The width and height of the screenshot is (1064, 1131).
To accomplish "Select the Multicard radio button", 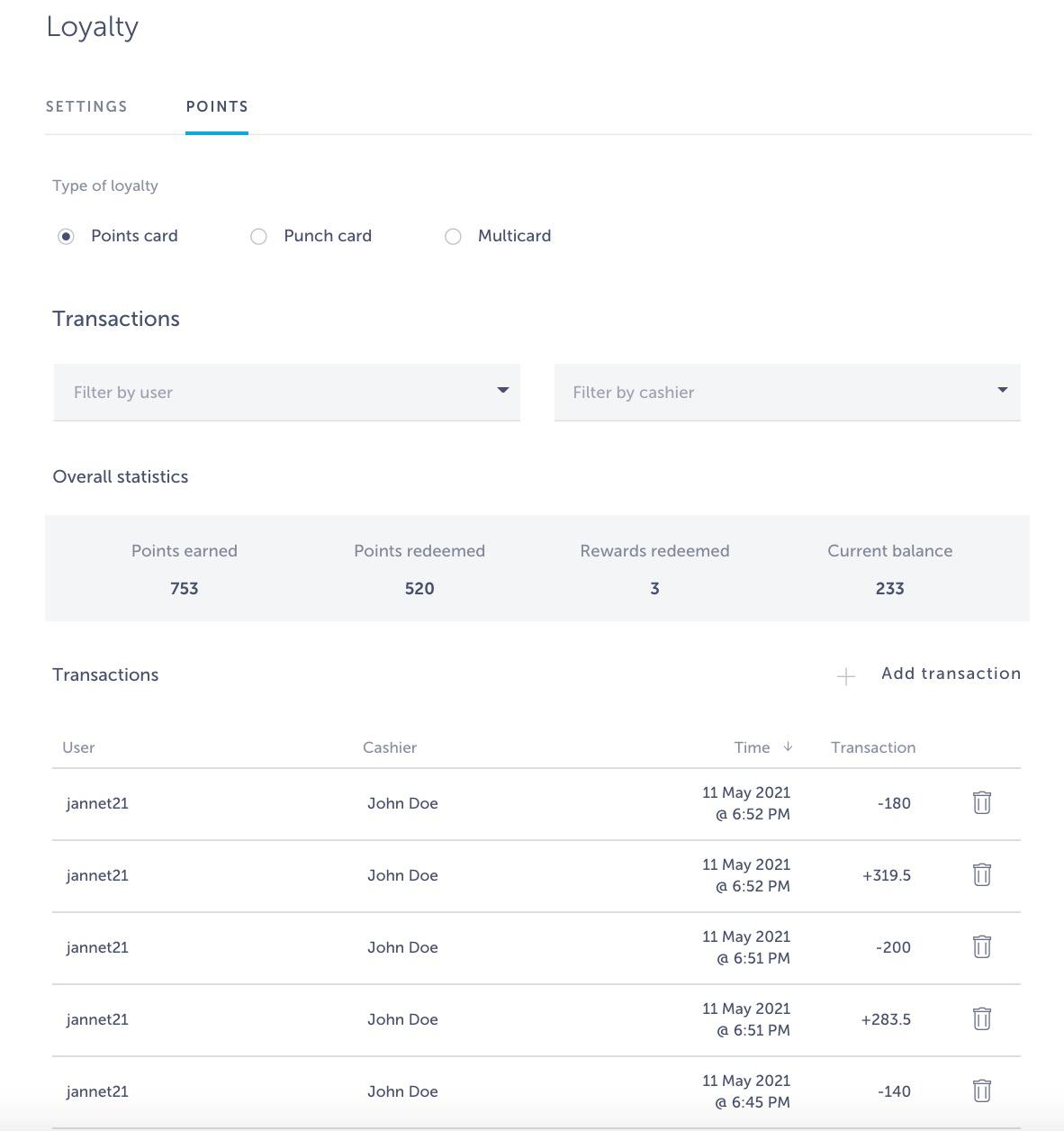I will [453, 236].
